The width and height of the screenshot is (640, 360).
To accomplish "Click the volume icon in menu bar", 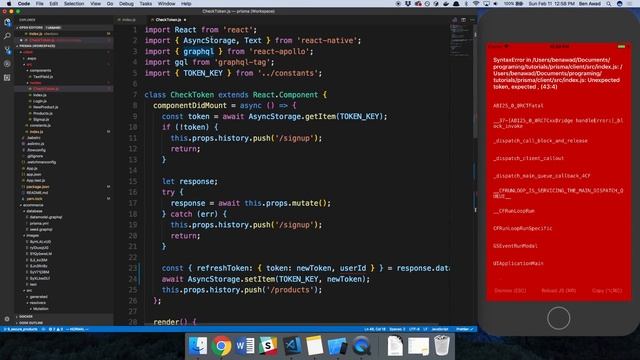I will [x=496, y=4].
